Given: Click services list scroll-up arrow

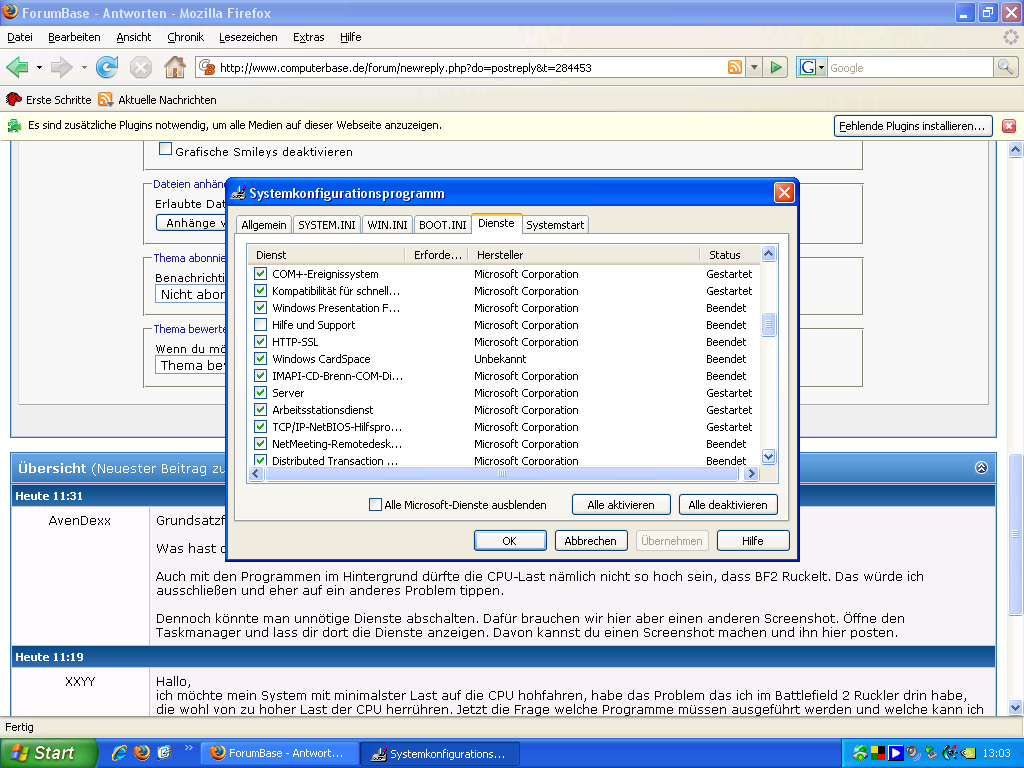Looking at the screenshot, I should click(x=769, y=253).
